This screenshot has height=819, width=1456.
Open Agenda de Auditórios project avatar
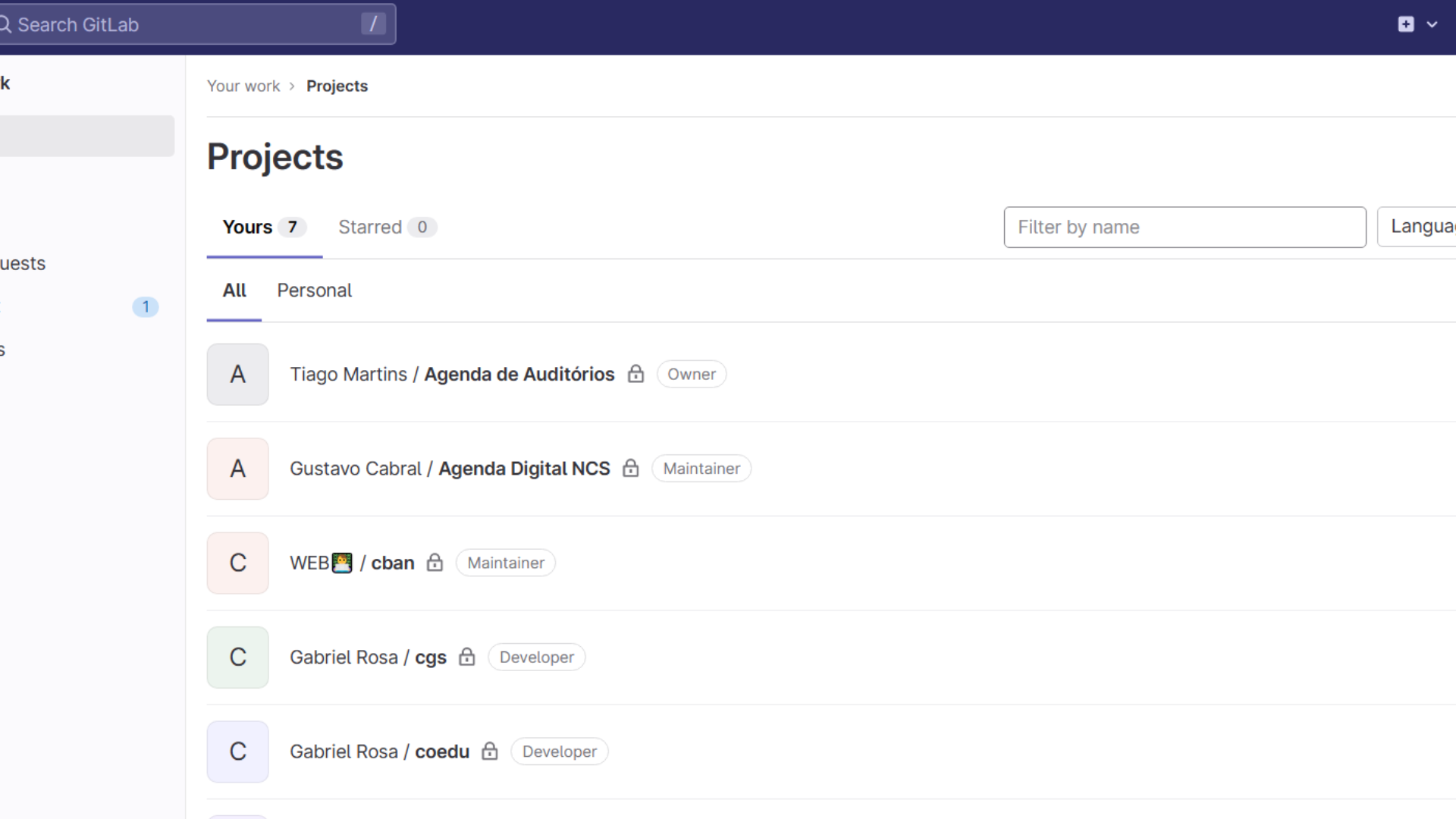pos(237,374)
